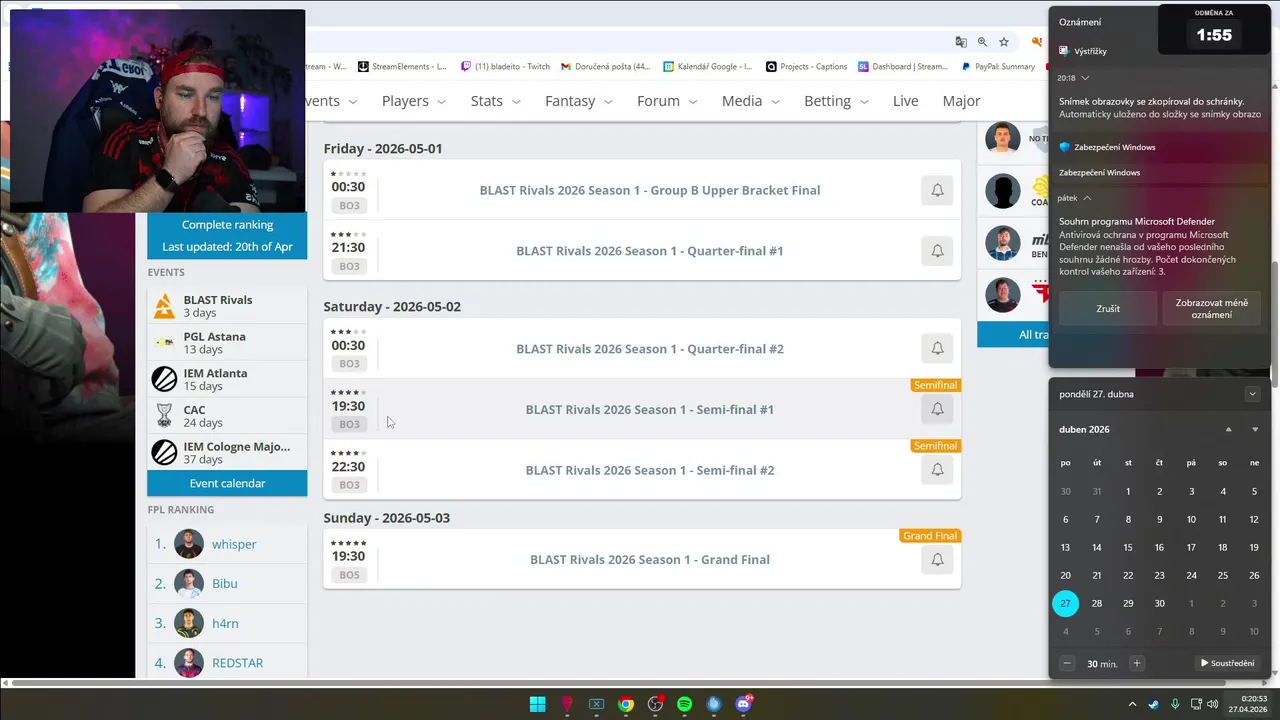The height and width of the screenshot is (720, 1280).
Task: Click the Complete ranking button
Action: click(x=227, y=225)
